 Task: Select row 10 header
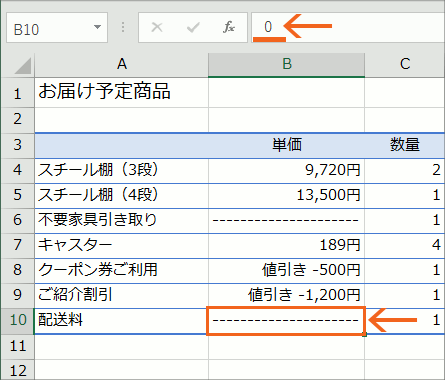point(17,321)
